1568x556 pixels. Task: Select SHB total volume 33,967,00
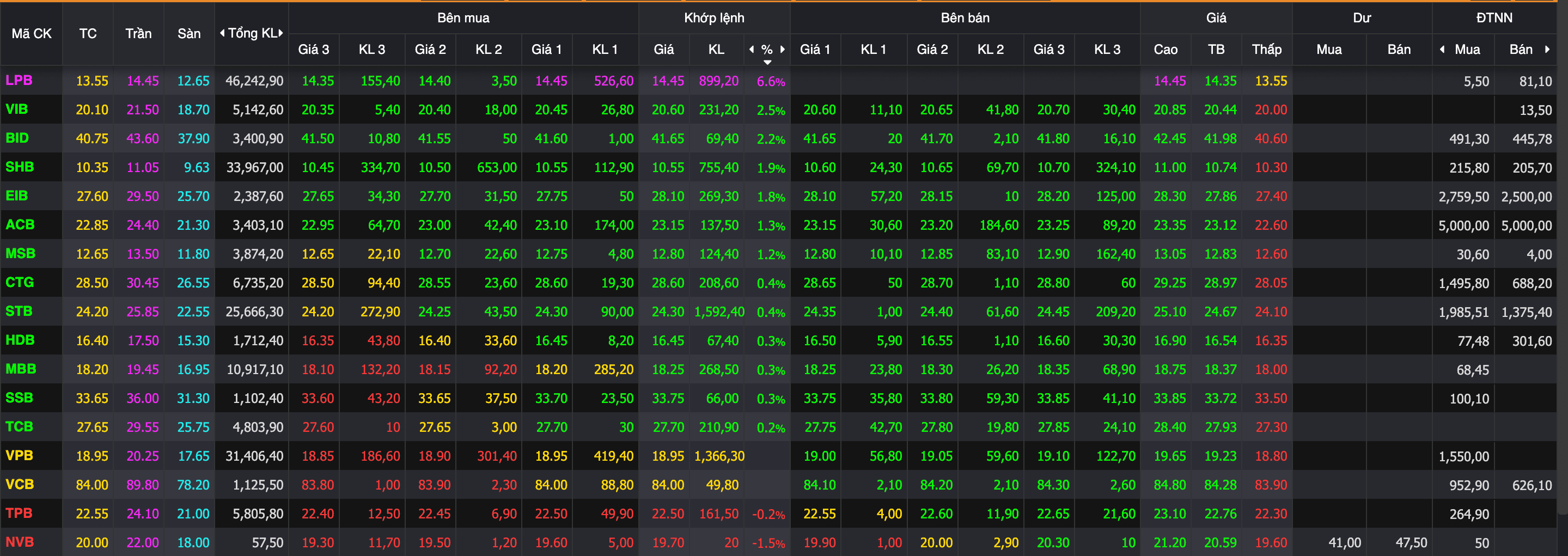coord(255,167)
